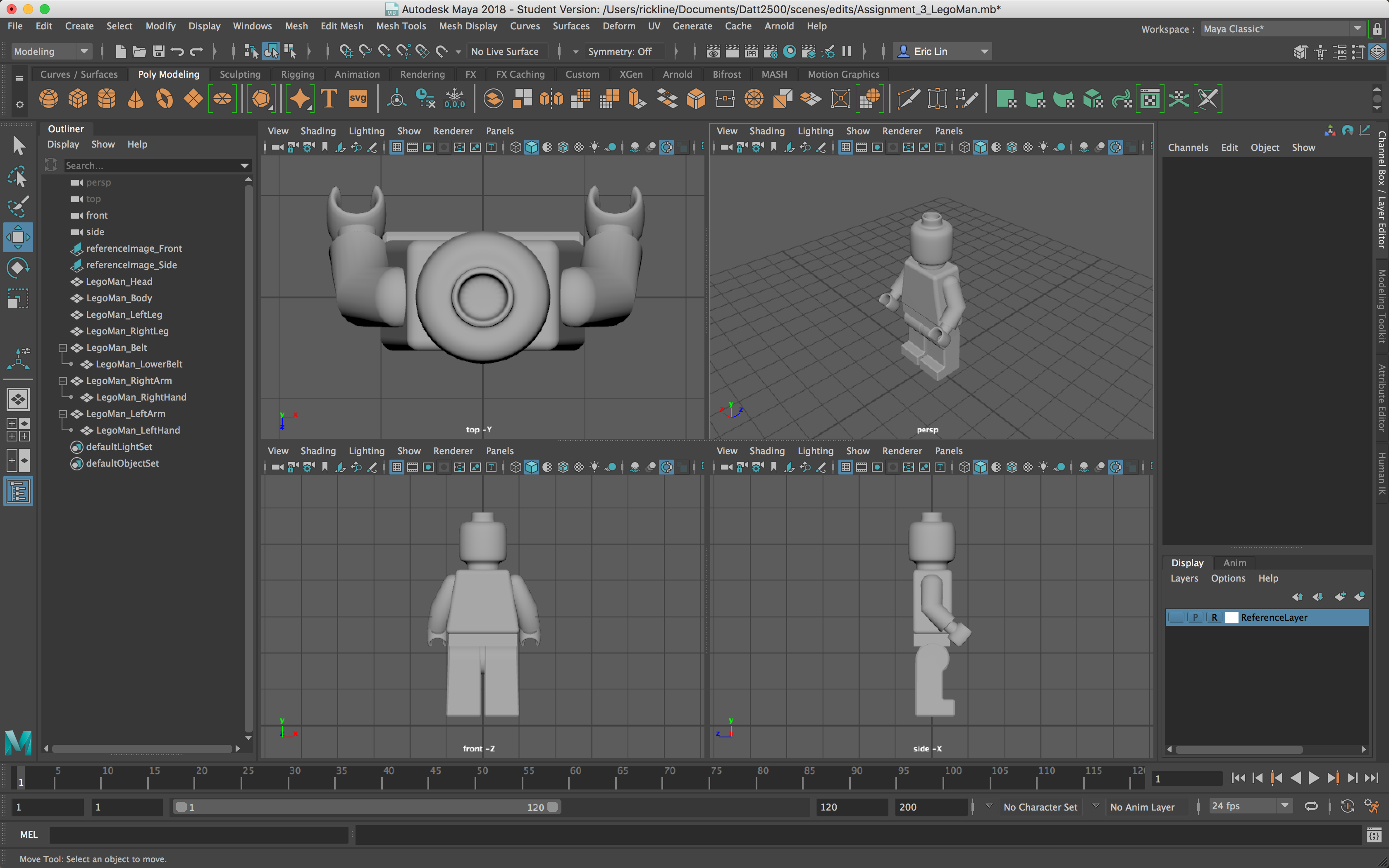Click the Mirror geometry shelf icon
This screenshot has width=1389, height=868.
point(551,99)
